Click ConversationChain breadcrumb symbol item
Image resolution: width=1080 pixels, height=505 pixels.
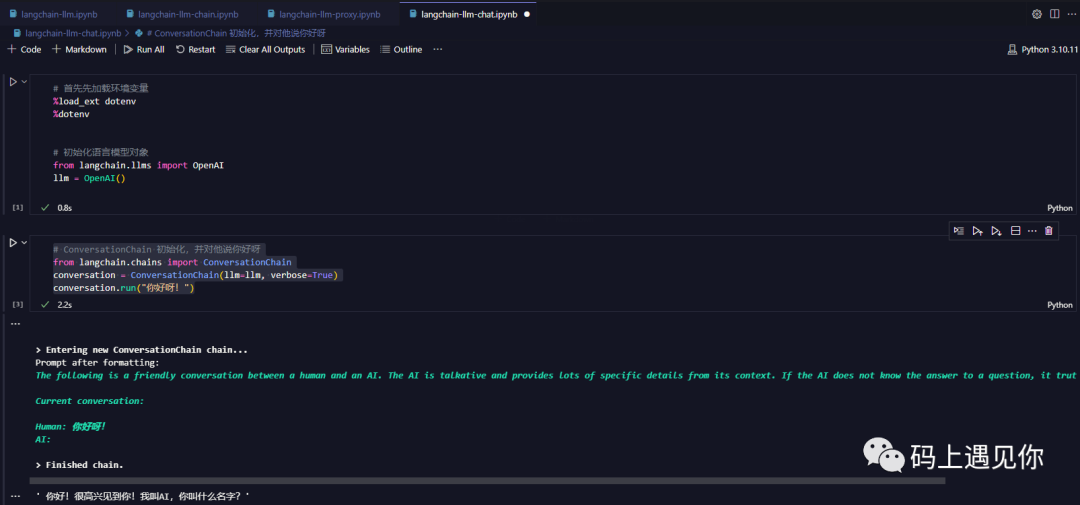[x=230, y=33]
